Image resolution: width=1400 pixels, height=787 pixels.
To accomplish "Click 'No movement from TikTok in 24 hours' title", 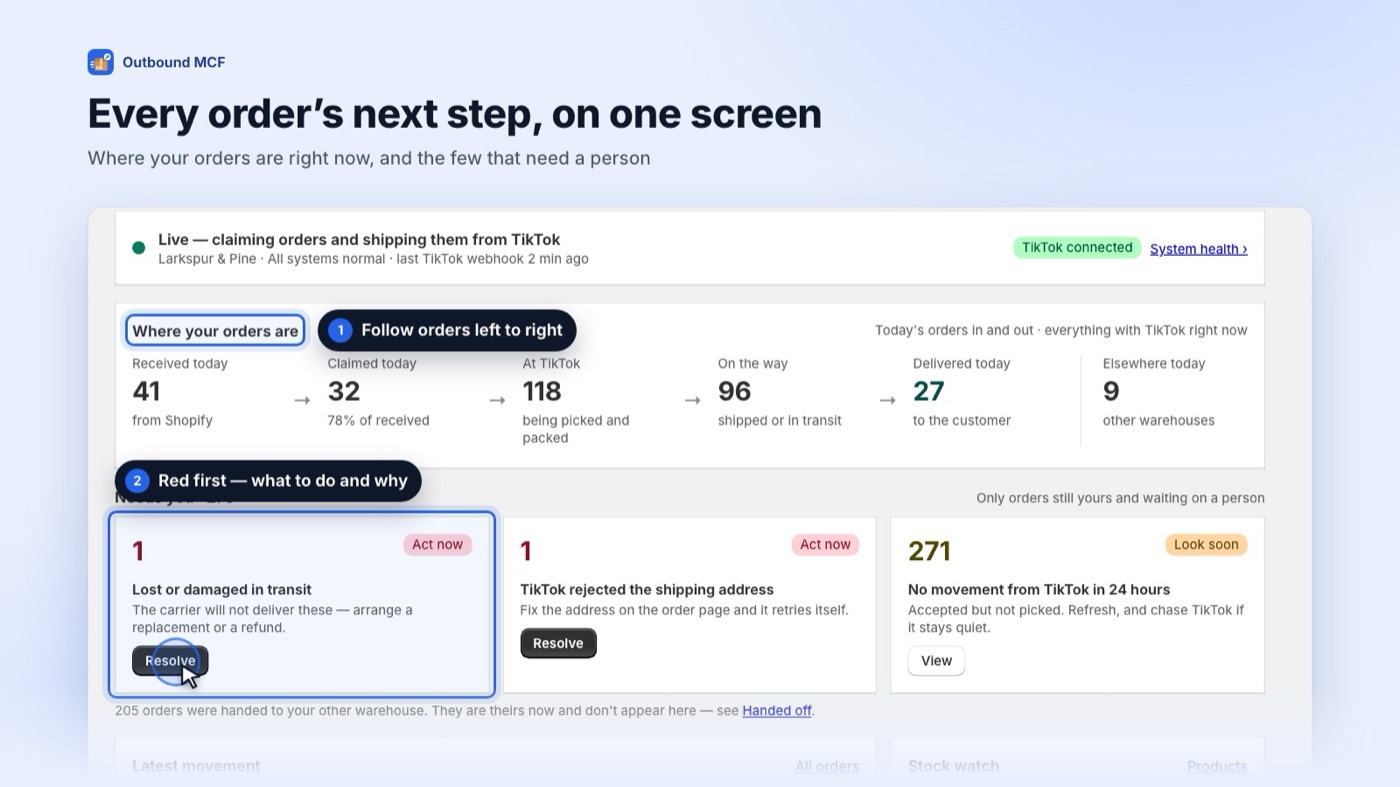I will [1039, 590].
